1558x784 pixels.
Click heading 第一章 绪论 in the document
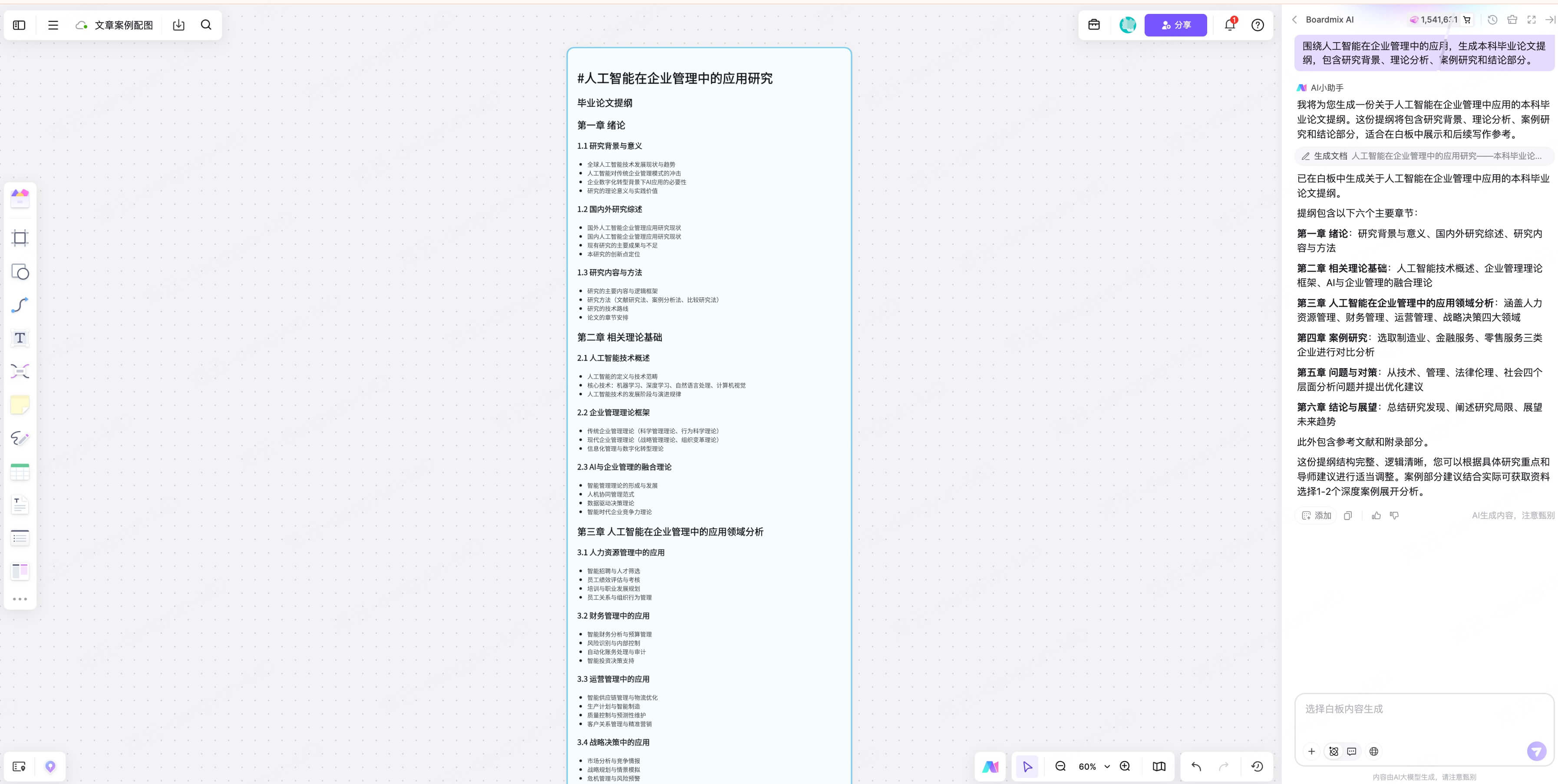coord(601,125)
